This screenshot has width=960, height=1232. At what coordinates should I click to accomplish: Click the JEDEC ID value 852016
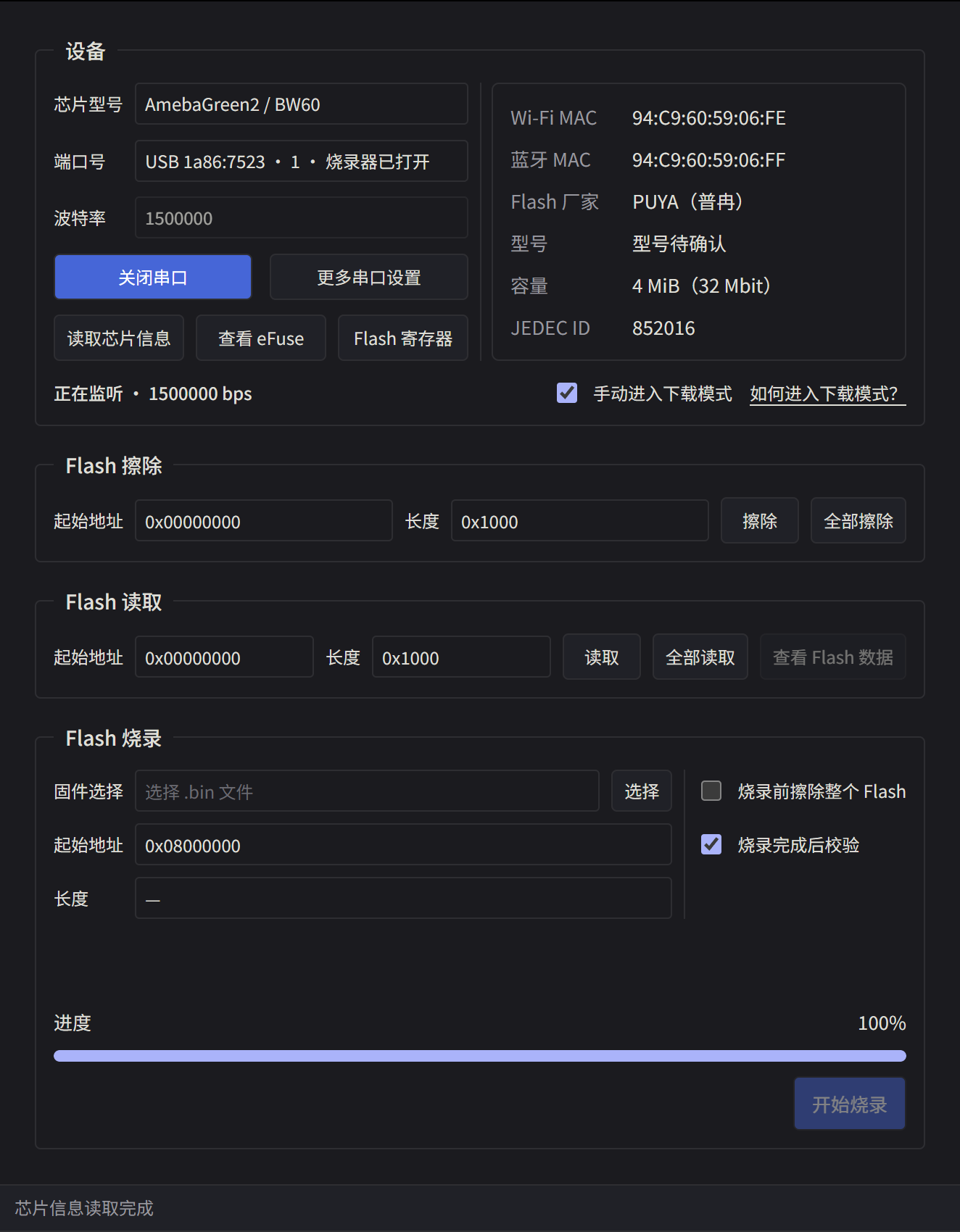pyautogui.click(x=663, y=328)
